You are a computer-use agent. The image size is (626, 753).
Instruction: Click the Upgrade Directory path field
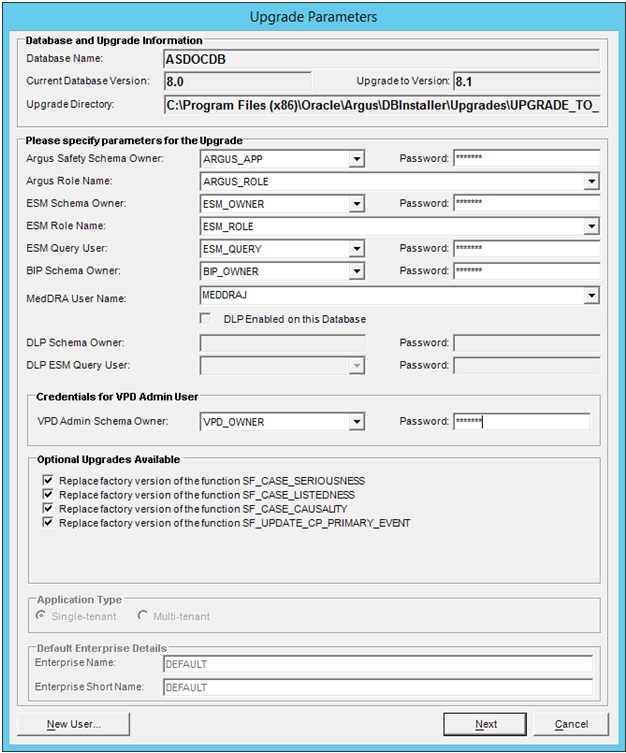click(382, 105)
